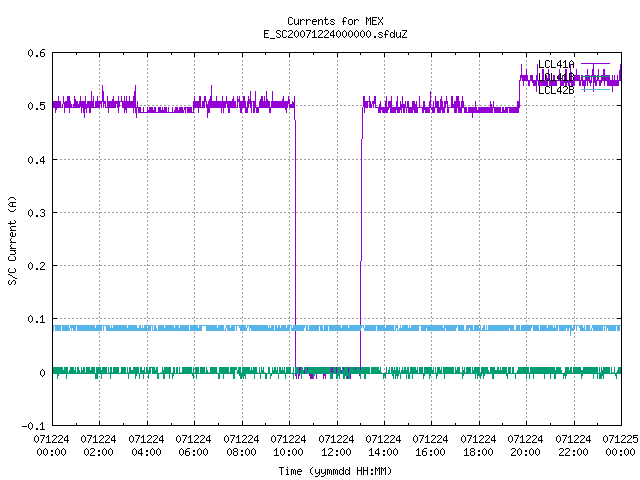The width and height of the screenshot is (640, 480).
Task: Click the 071224 00:00 x-axis tick label
Action: point(51,446)
